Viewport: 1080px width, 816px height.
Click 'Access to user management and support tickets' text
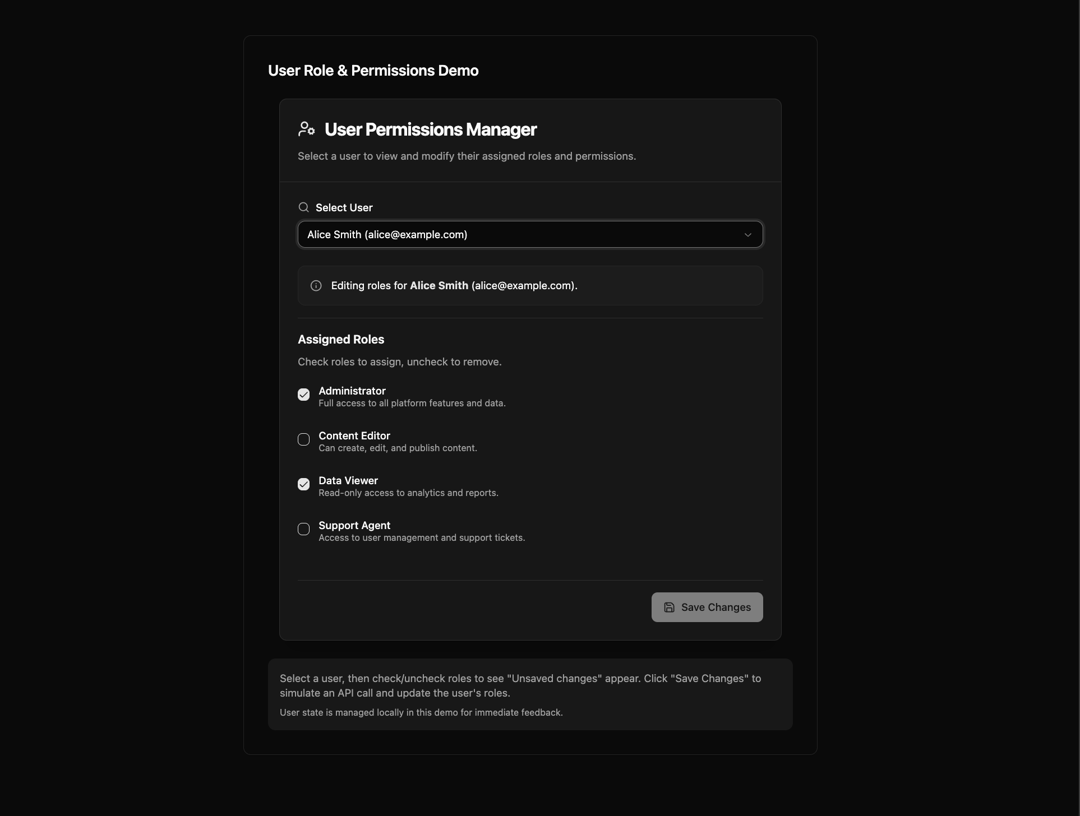422,537
